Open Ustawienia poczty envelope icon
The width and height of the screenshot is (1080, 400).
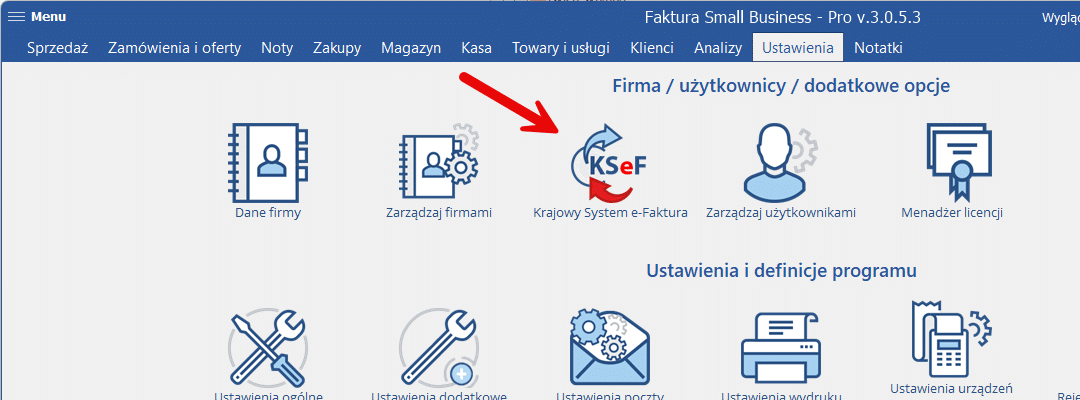[x=610, y=346]
